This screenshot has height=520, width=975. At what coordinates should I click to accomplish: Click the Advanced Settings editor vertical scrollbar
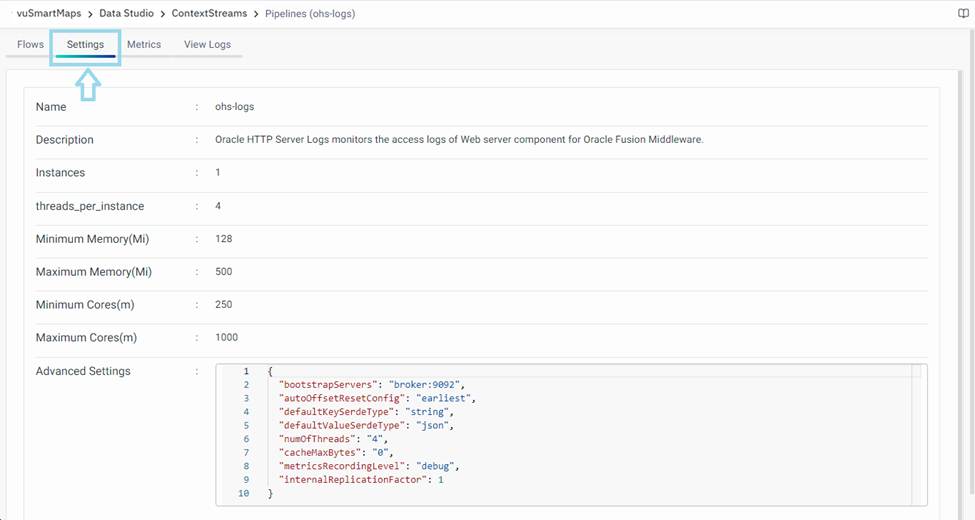point(916,435)
